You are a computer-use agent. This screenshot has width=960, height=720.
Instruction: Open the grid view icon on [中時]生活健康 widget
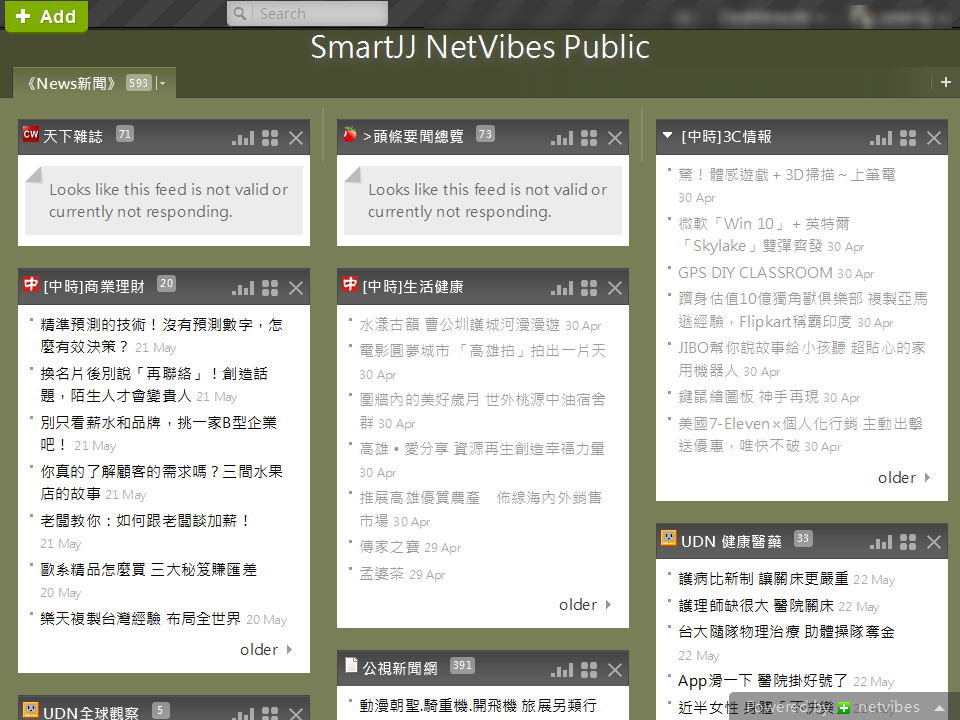click(589, 288)
